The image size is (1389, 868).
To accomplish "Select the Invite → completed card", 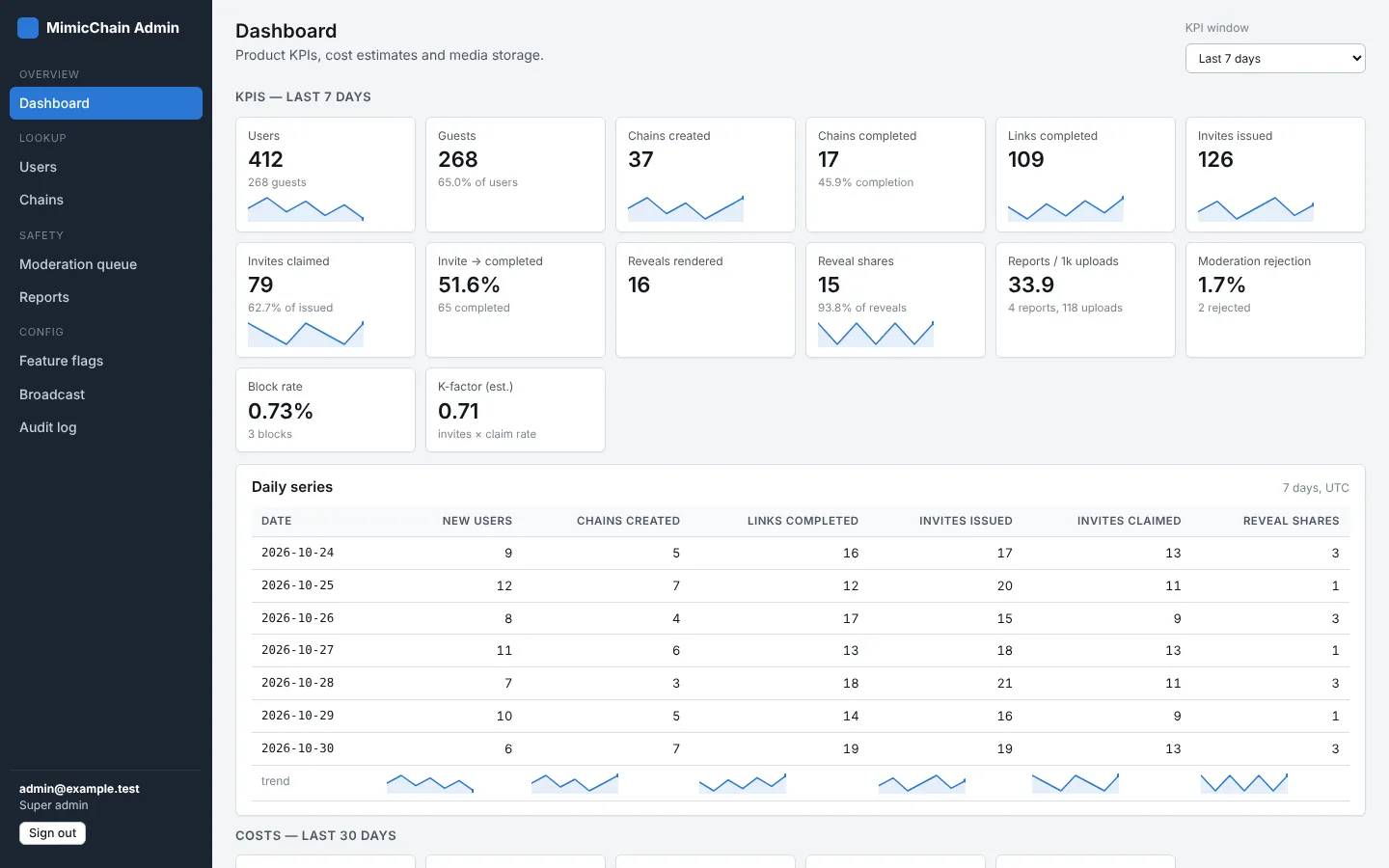I will pyautogui.click(x=515, y=300).
